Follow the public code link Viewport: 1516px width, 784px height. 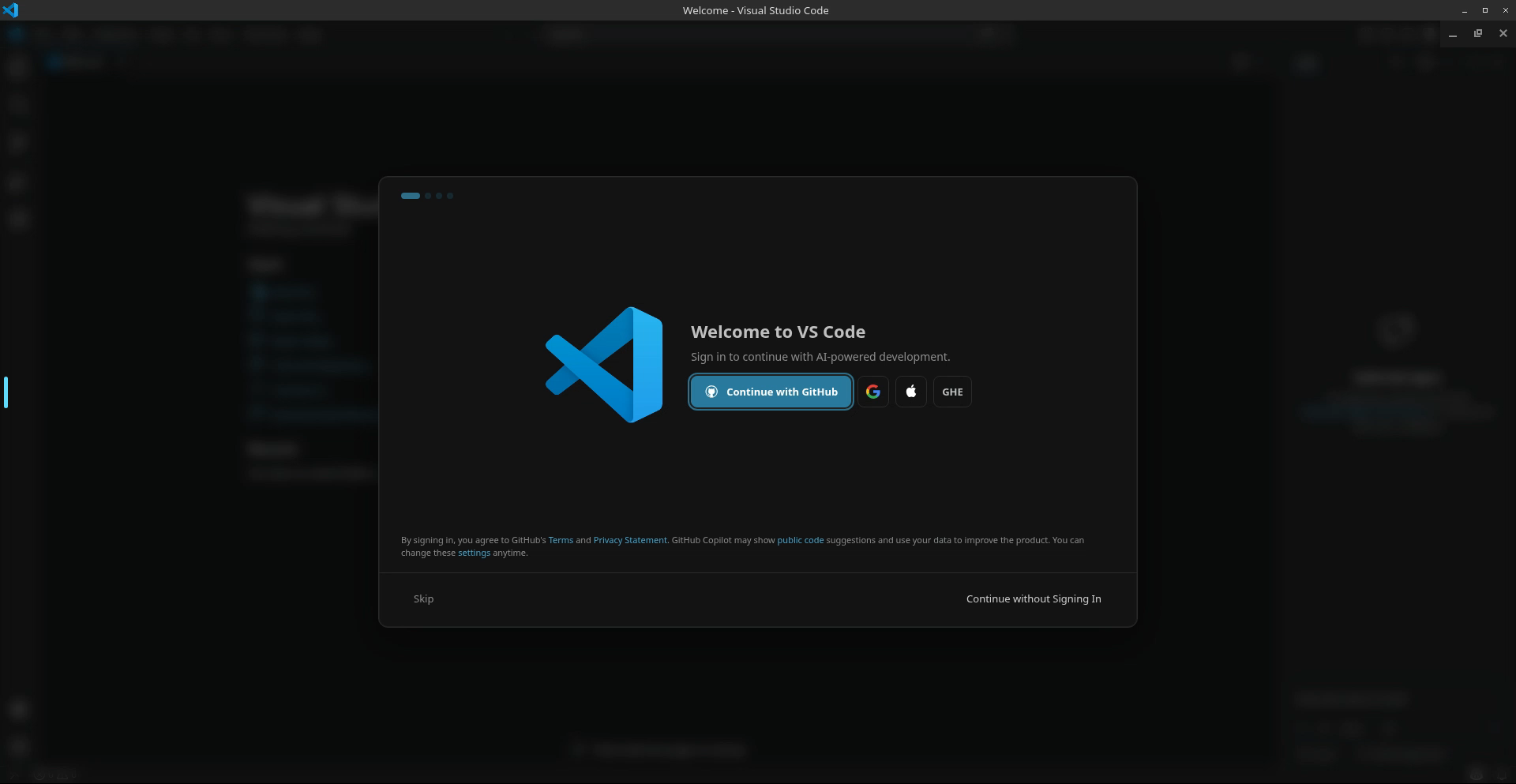800,540
